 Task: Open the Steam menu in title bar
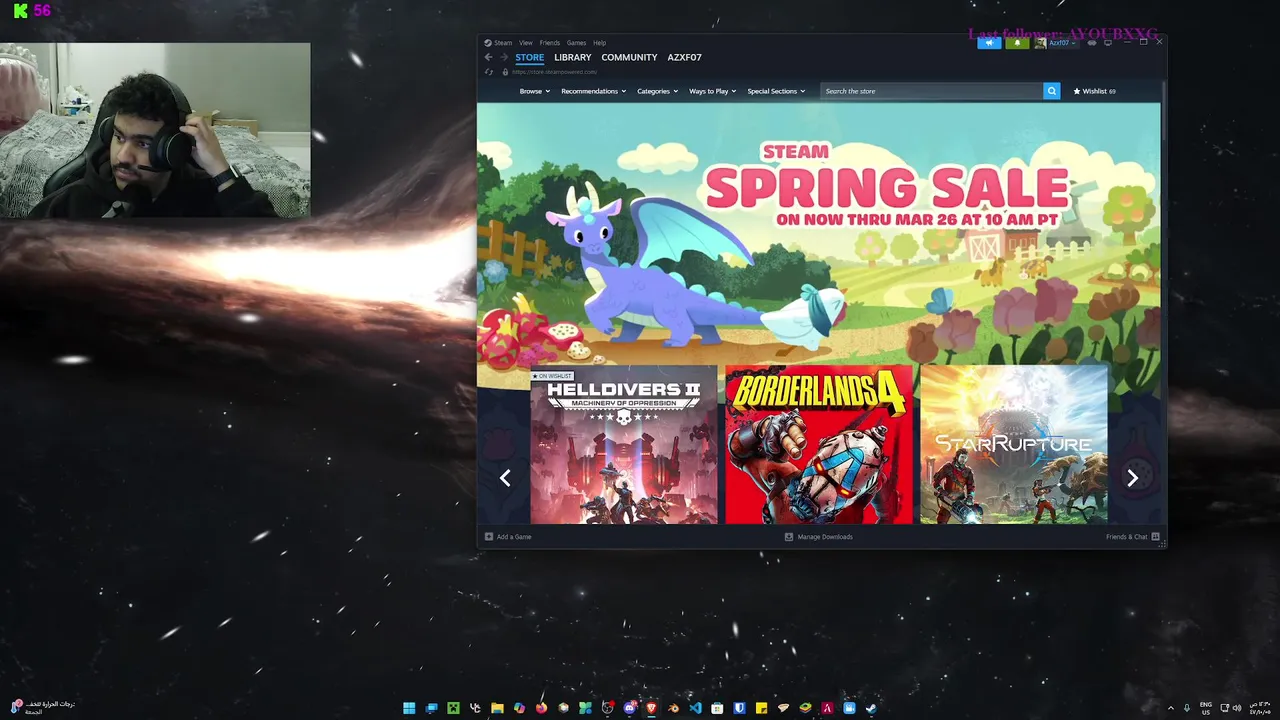[x=498, y=43]
